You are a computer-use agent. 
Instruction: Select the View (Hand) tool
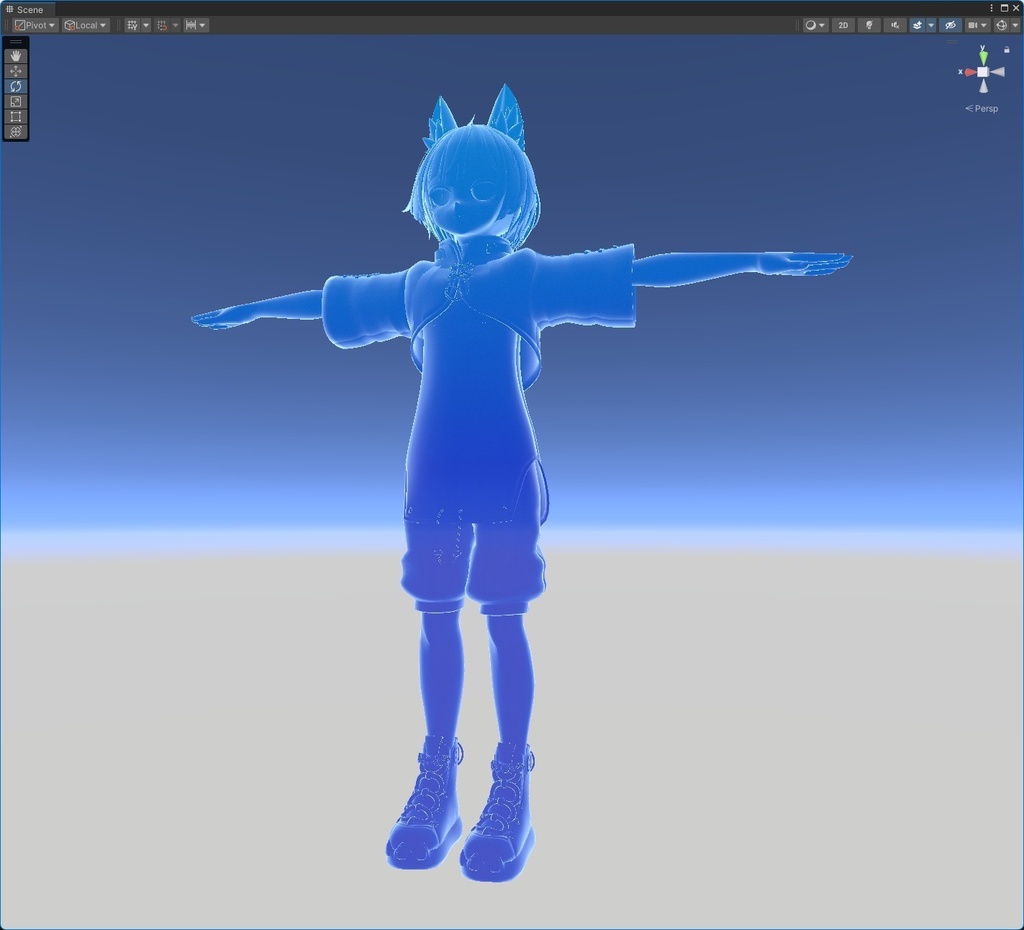pyautogui.click(x=15, y=55)
